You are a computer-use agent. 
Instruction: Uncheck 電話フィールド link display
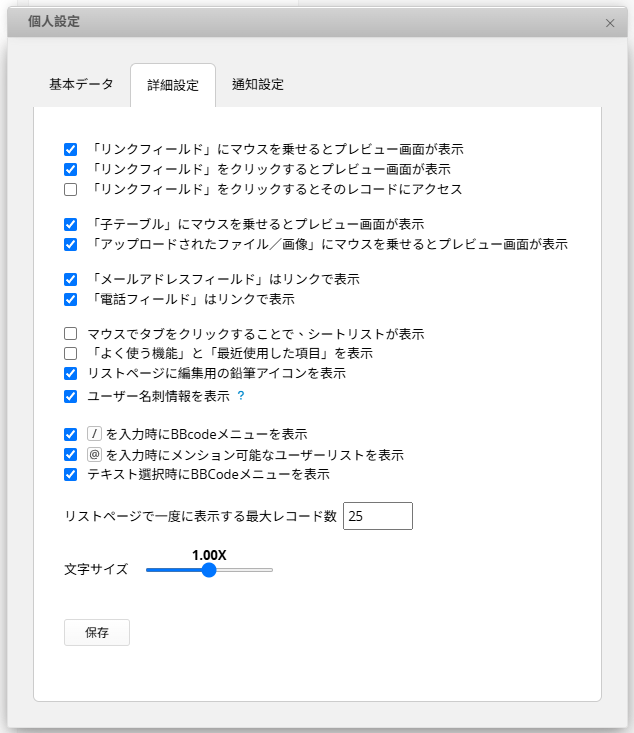pyautogui.click(x=71, y=299)
